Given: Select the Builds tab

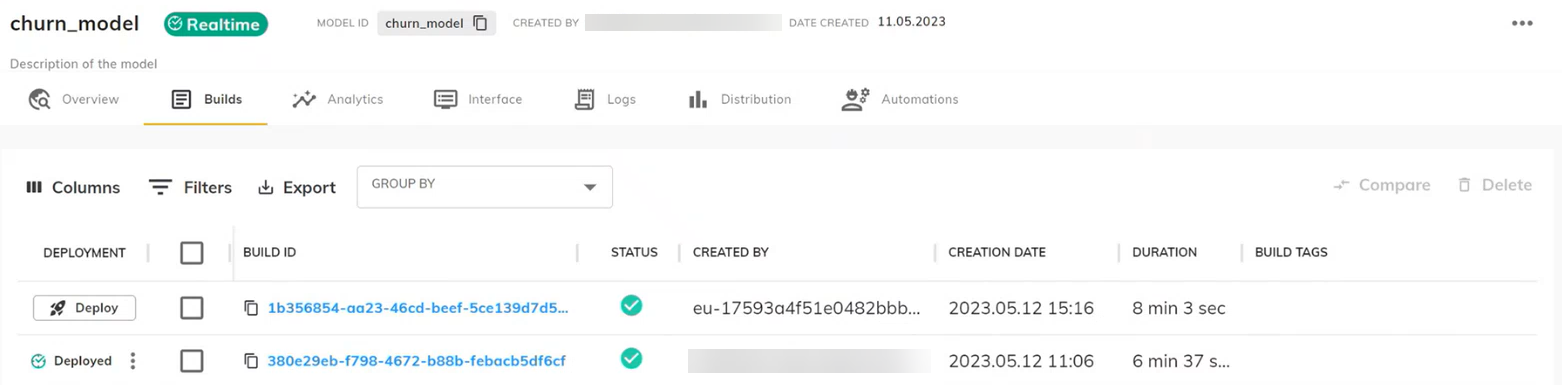Looking at the screenshot, I should (x=206, y=99).
